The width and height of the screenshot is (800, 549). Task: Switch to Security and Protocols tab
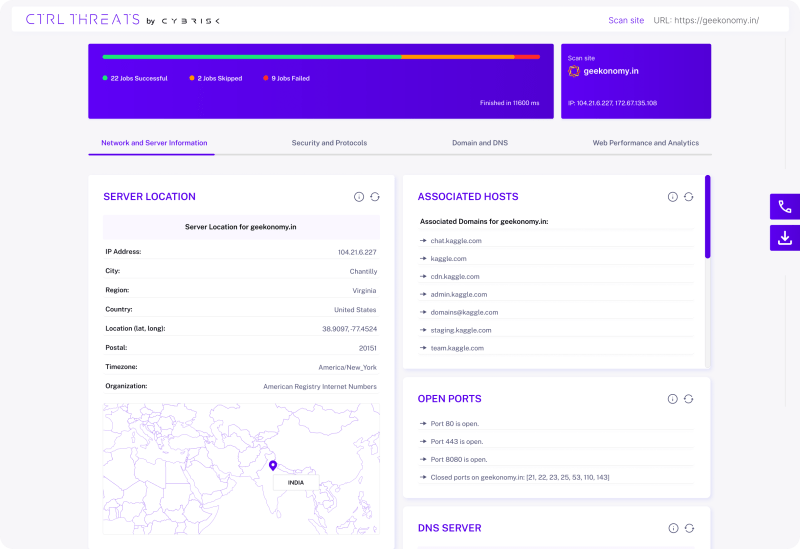[329, 143]
